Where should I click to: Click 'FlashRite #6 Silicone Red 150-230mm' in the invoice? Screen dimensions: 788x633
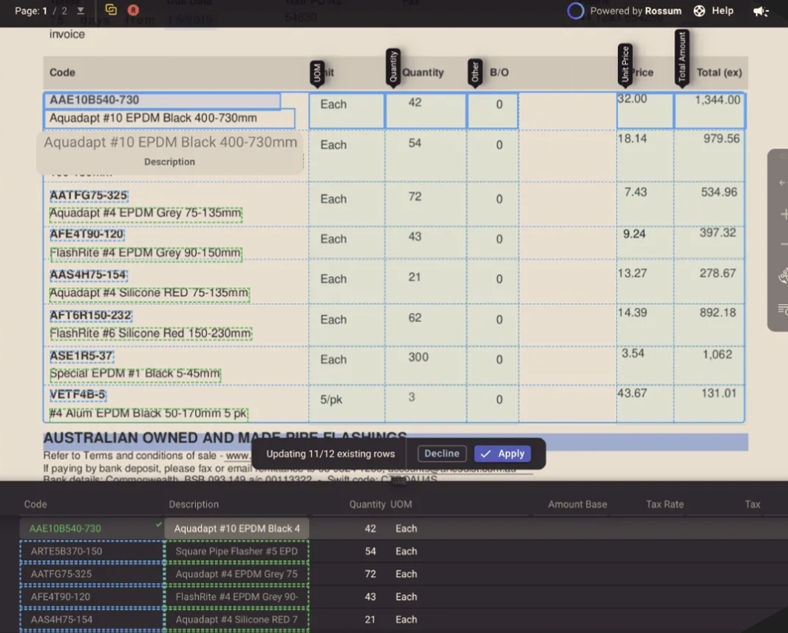tap(151, 334)
